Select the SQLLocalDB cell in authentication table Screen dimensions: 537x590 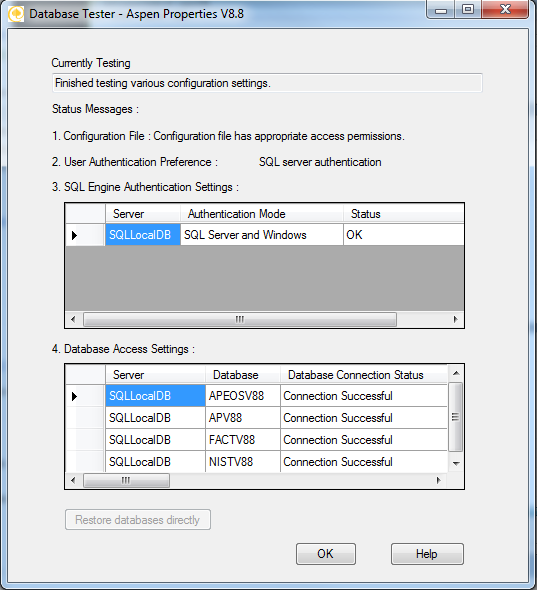coord(143,235)
